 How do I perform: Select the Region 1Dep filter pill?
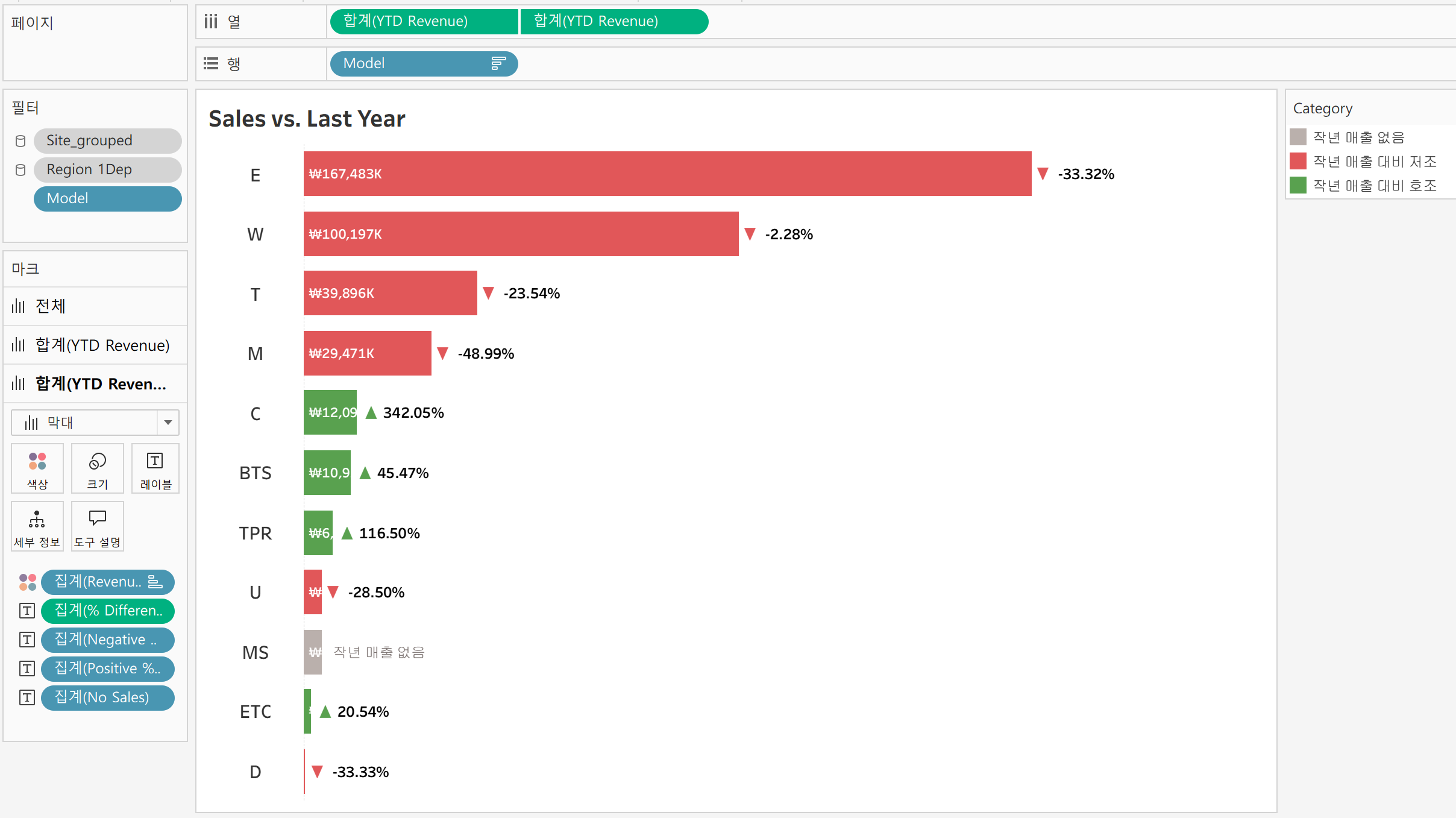107,169
